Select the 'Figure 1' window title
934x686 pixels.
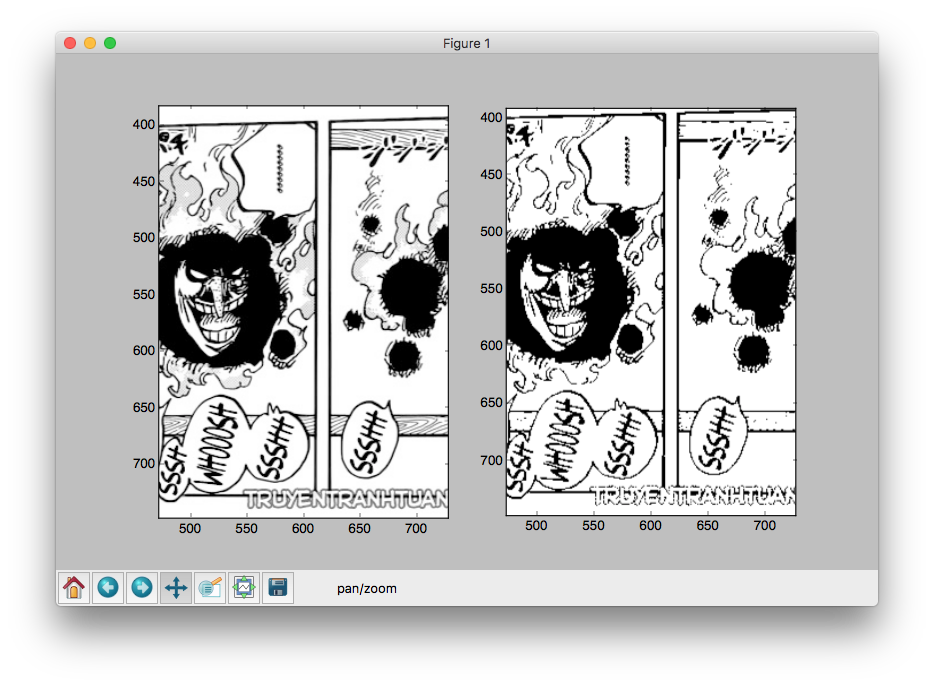point(466,43)
